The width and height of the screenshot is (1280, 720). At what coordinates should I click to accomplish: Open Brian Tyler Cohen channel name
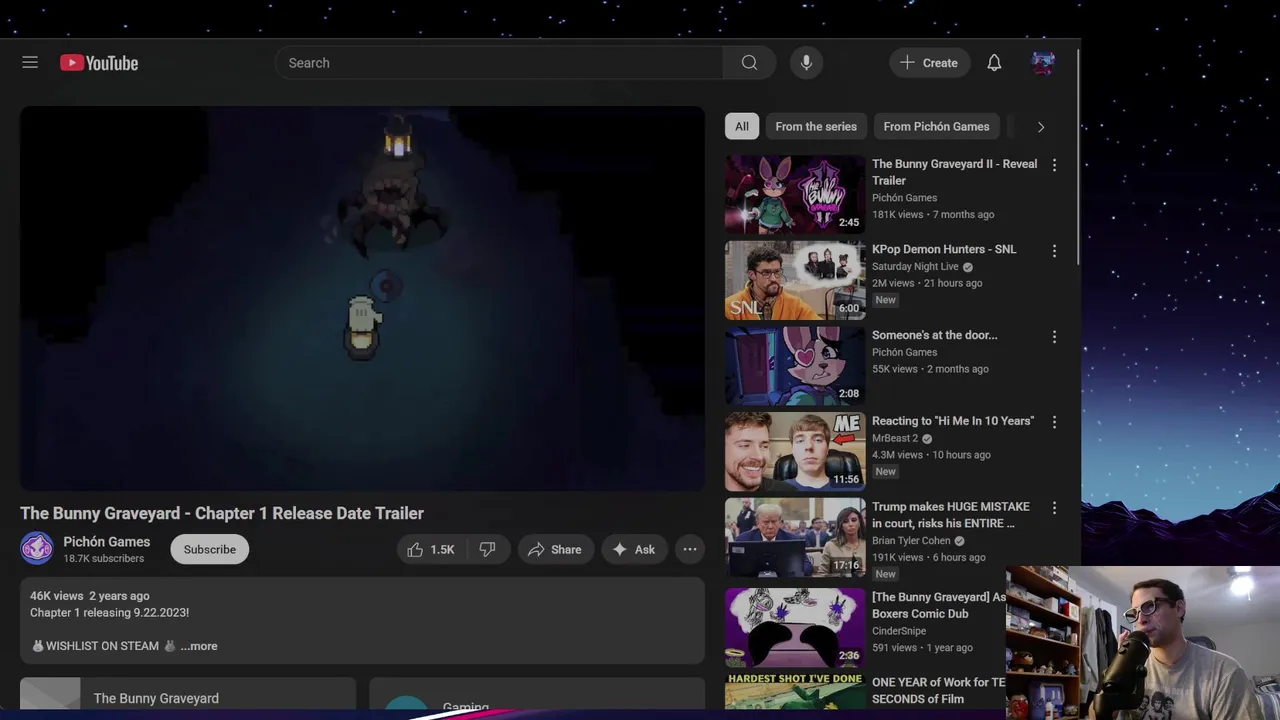(x=911, y=541)
